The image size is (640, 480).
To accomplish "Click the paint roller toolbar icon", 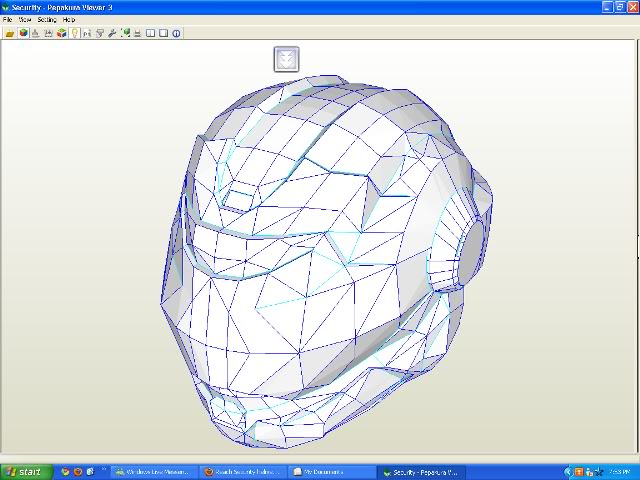I will [x=100, y=33].
